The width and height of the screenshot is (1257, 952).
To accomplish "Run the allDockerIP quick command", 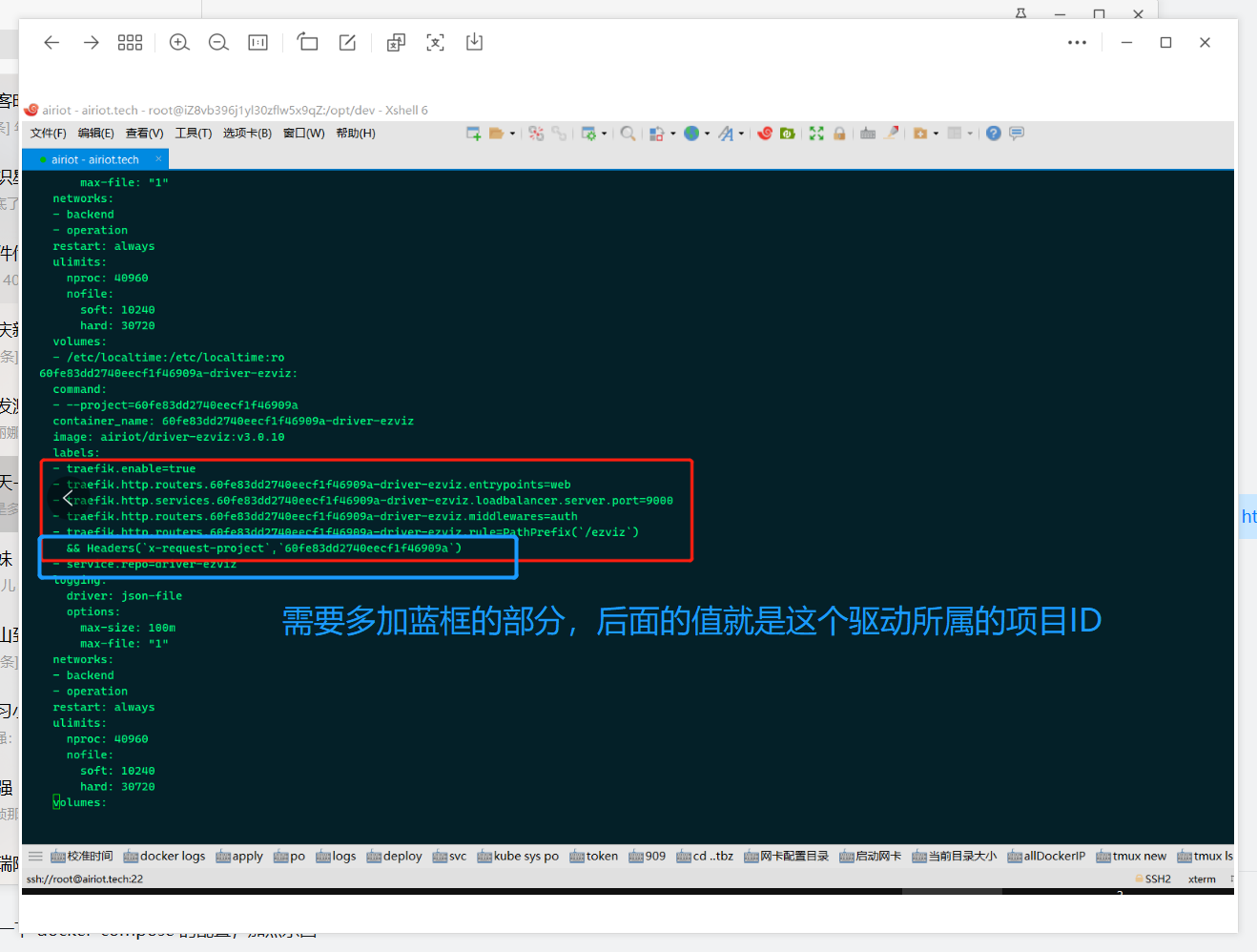I will click(x=1046, y=856).
